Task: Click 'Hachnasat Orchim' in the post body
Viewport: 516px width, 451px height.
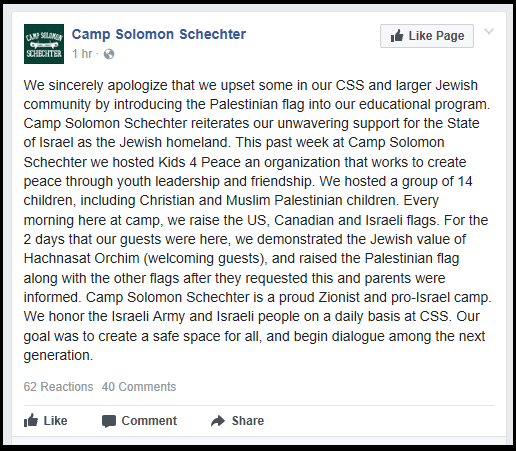Action: (81, 258)
